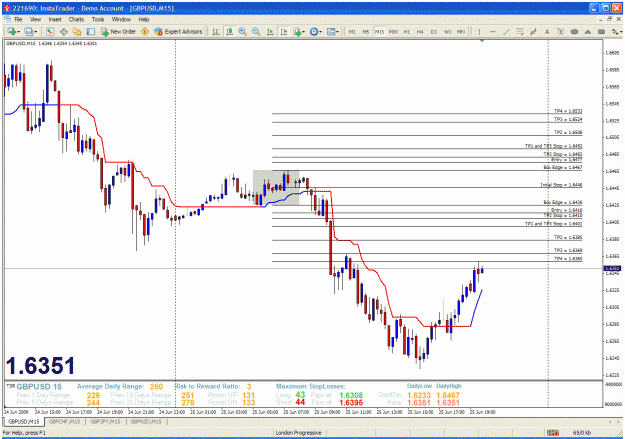Open the Indicators list icon

click(297, 31)
